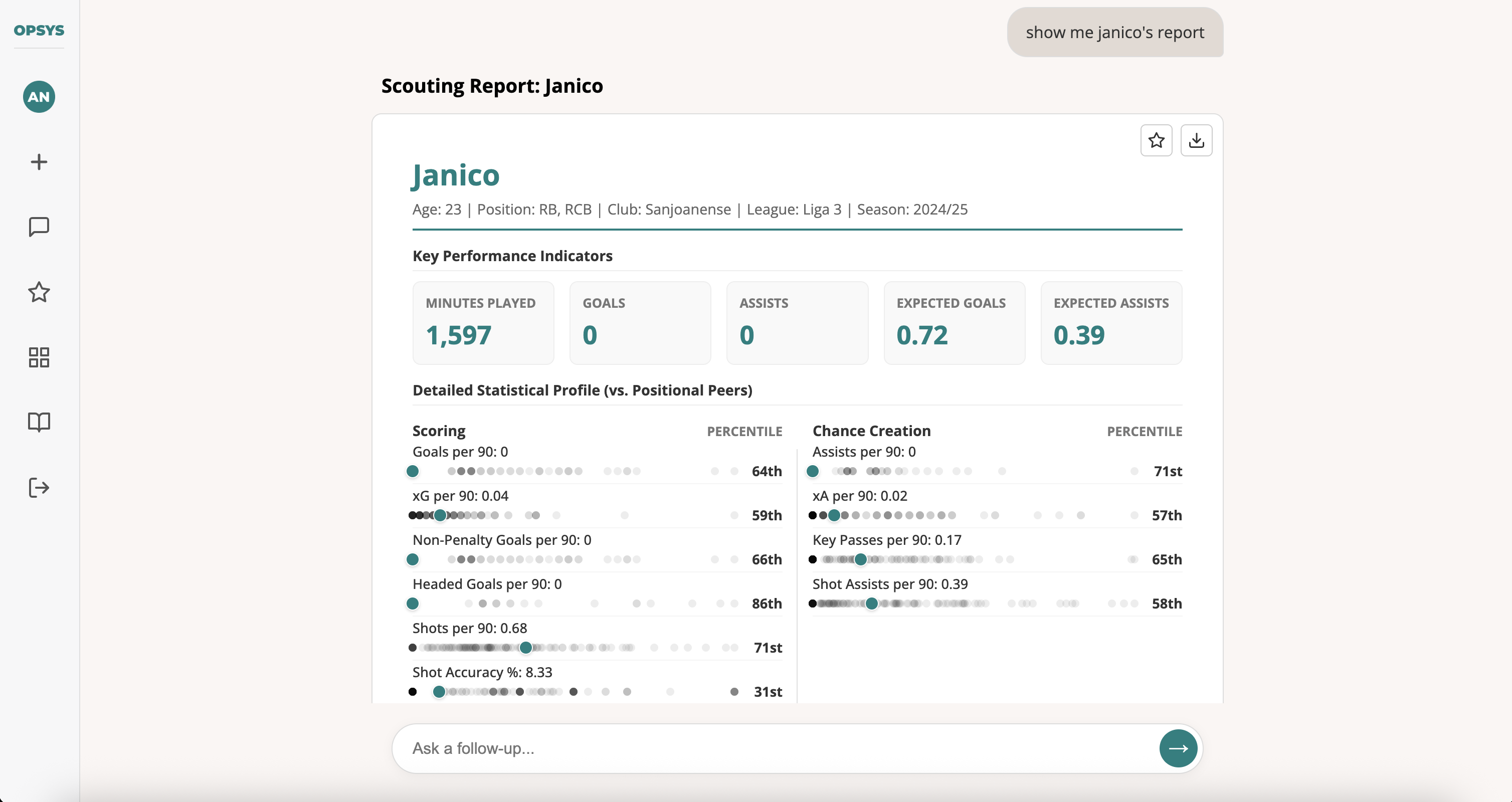
Task: Open the dashboard grid icon
Action: click(x=38, y=357)
